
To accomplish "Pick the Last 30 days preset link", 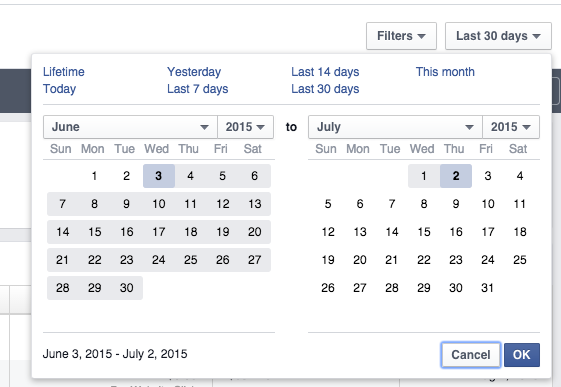I will pyautogui.click(x=325, y=89).
